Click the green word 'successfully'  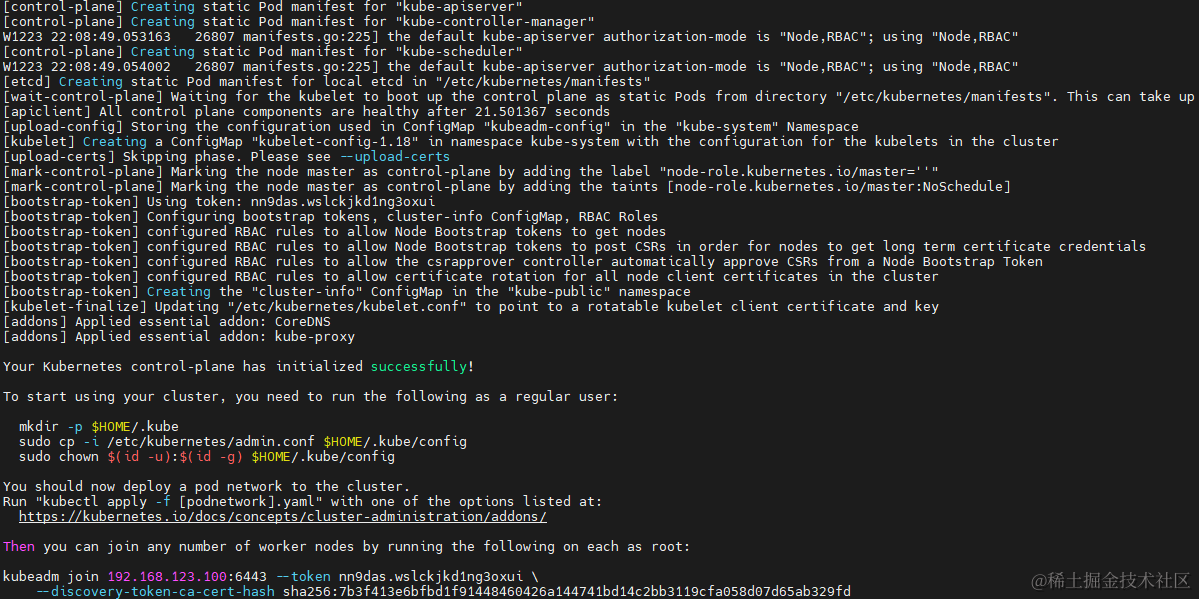coord(418,366)
